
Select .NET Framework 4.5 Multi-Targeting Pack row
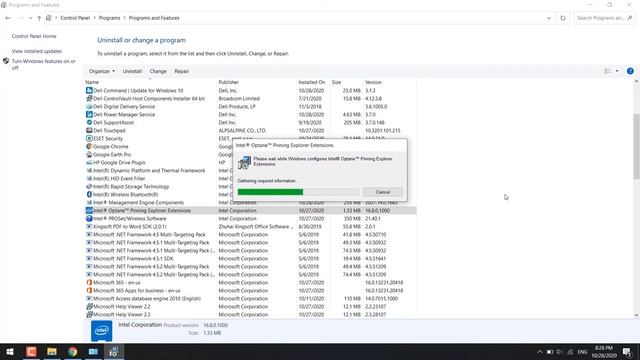point(251,235)
